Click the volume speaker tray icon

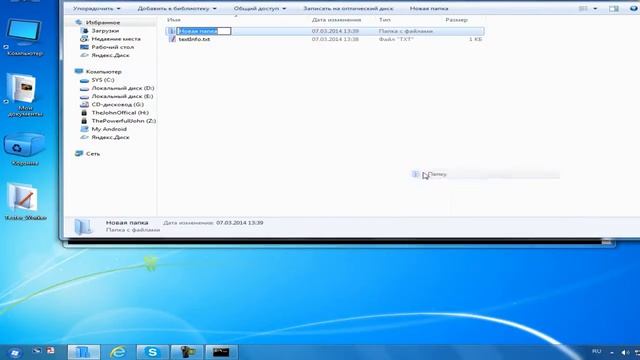tap(625, 352)
